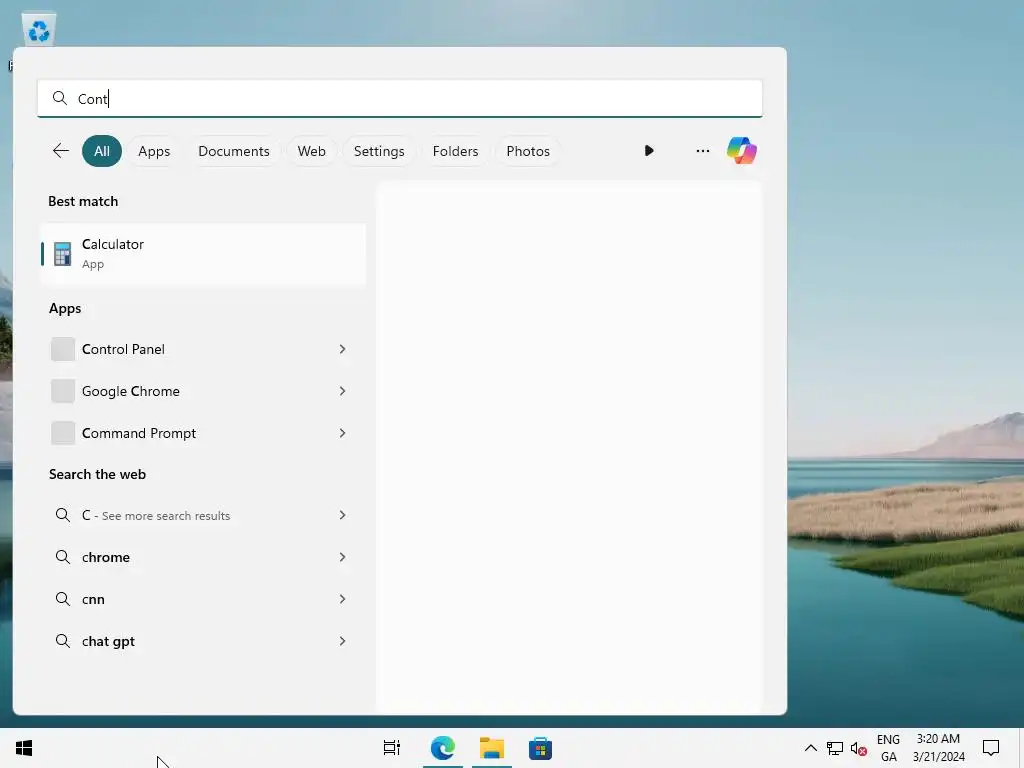Click the search icon beside 'chat gpt'
1024x768 pixels.
(x=63, y=641)
